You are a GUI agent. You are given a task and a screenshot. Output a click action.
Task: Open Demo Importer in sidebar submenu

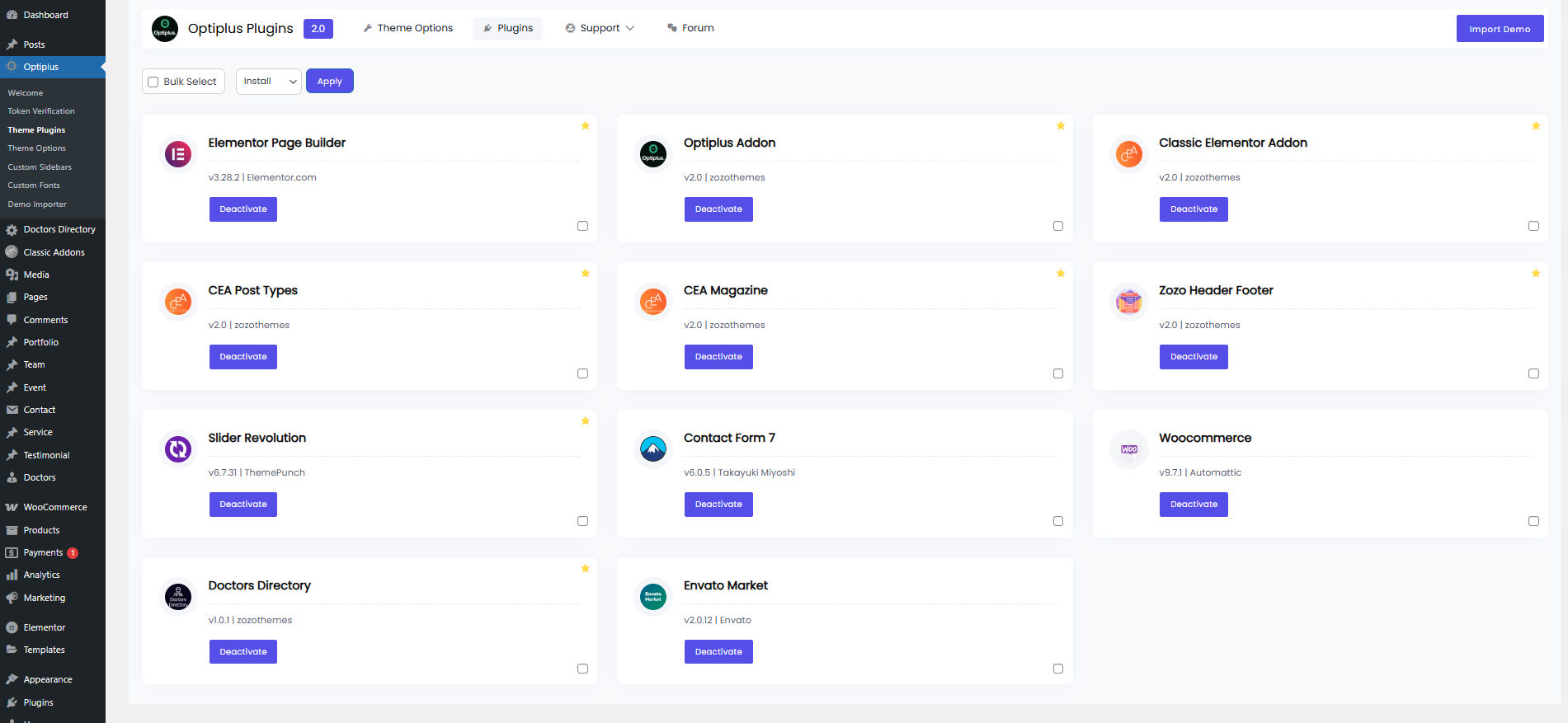coord(37,204)
